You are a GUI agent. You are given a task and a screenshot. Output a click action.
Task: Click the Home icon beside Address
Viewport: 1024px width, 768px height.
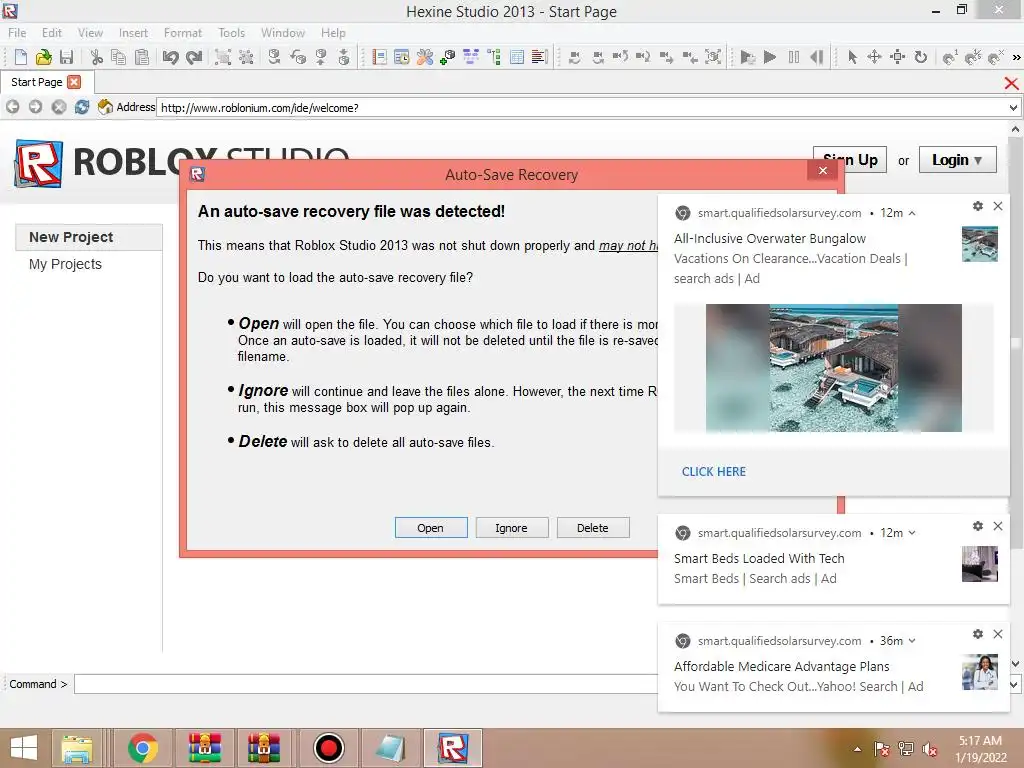104,106
